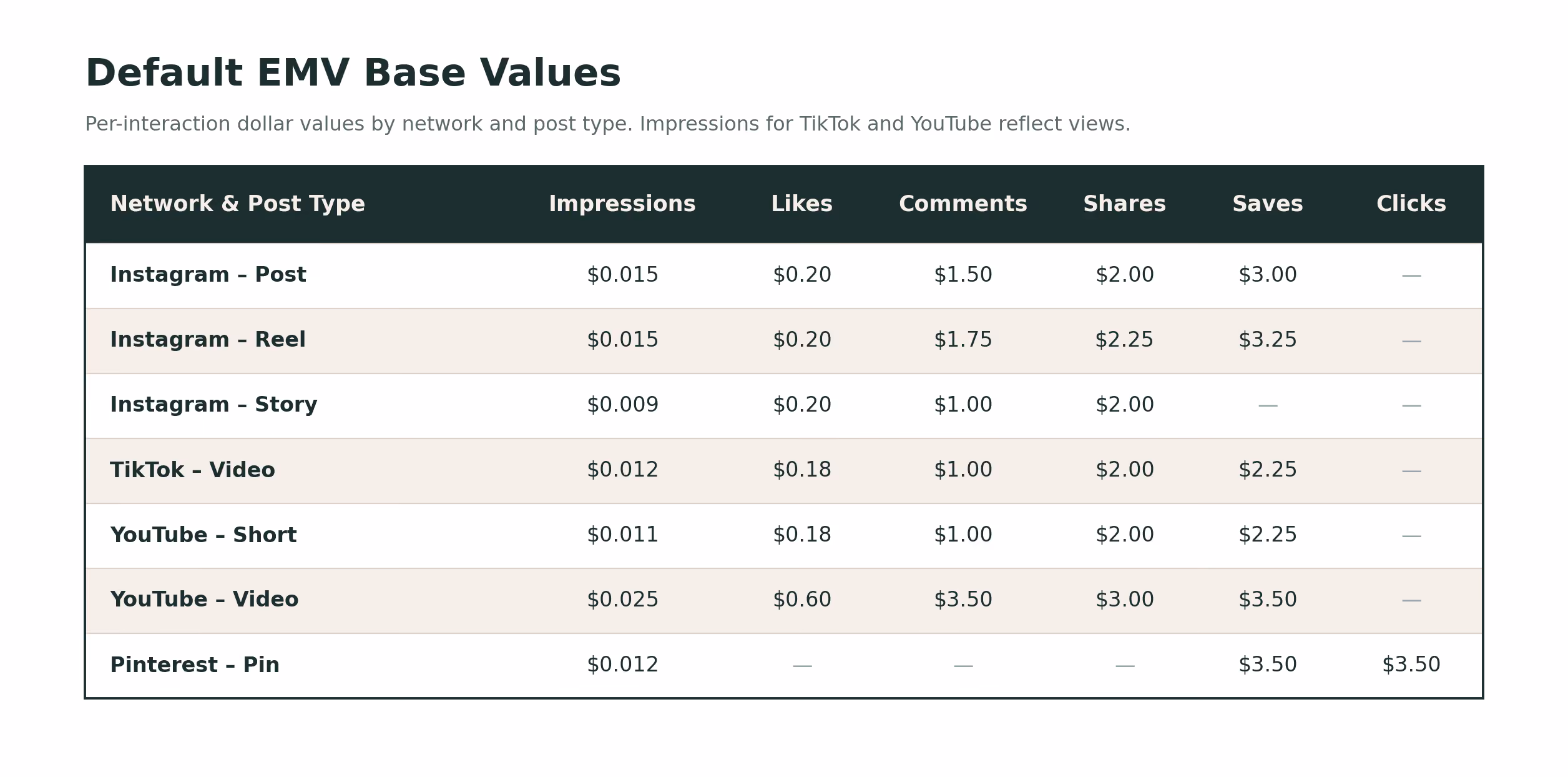
Task: Select the Instagram – Post row label
Action: tap(208, 275)
